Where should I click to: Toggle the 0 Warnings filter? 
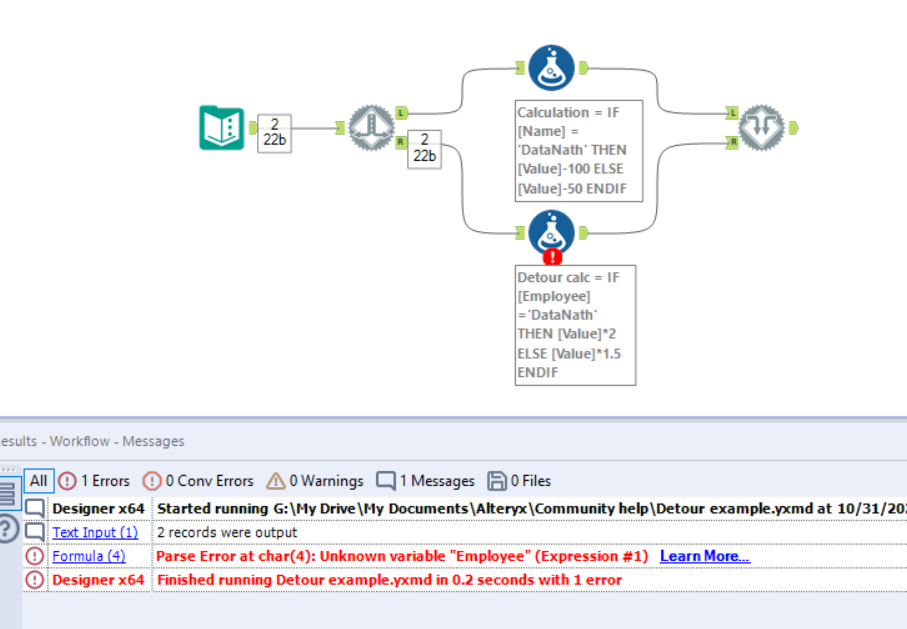coord(315,480)
